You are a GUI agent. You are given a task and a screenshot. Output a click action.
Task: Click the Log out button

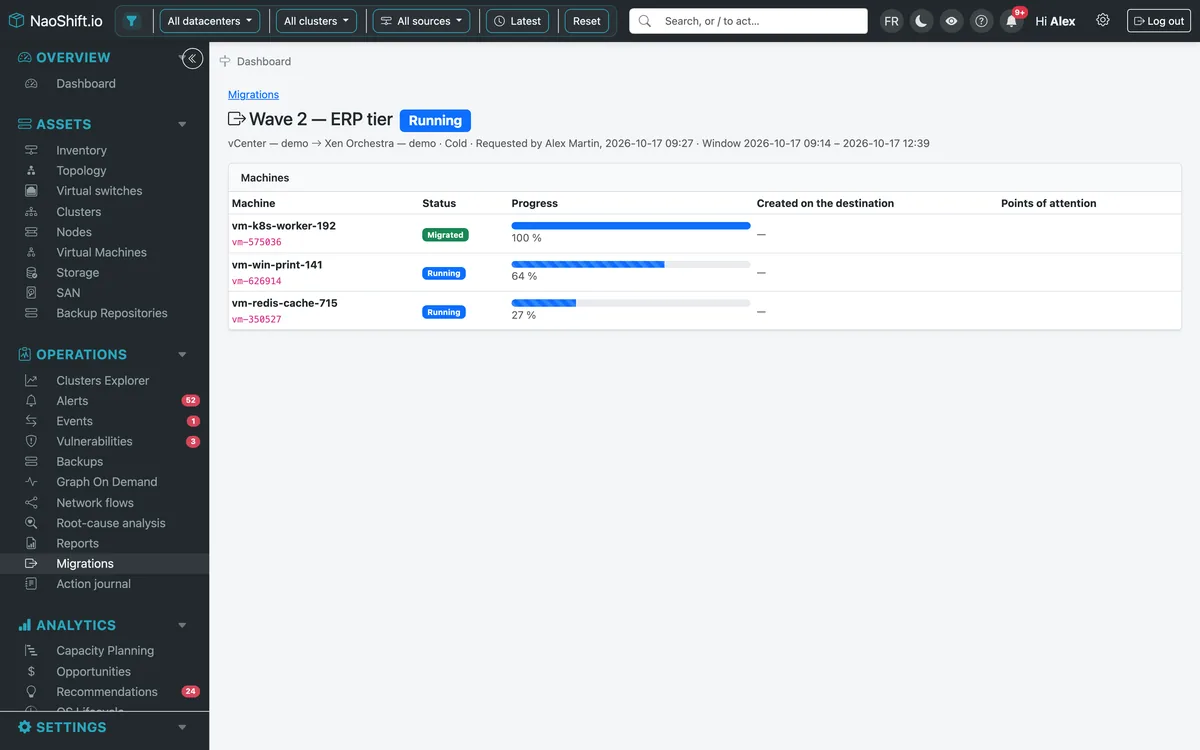(x=1159, y=21)
